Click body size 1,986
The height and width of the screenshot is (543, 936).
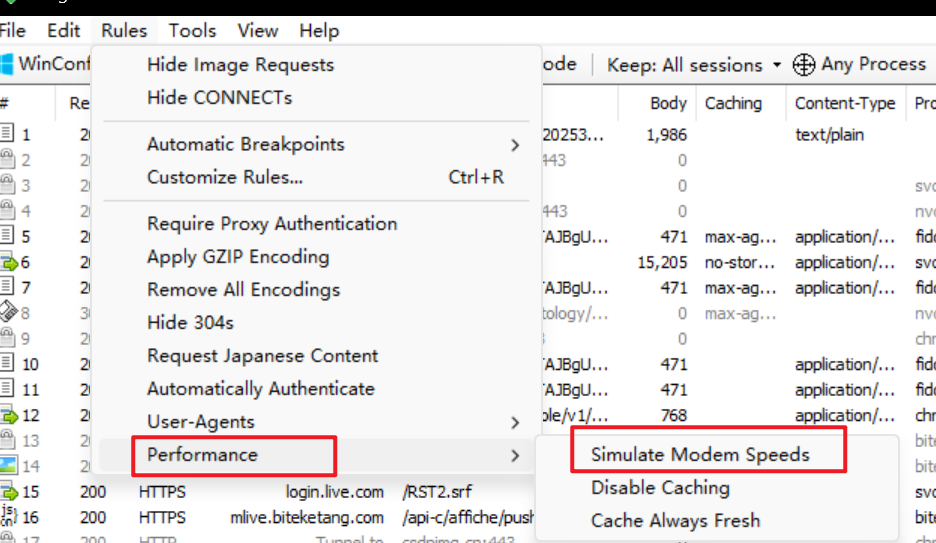(666, 135)
